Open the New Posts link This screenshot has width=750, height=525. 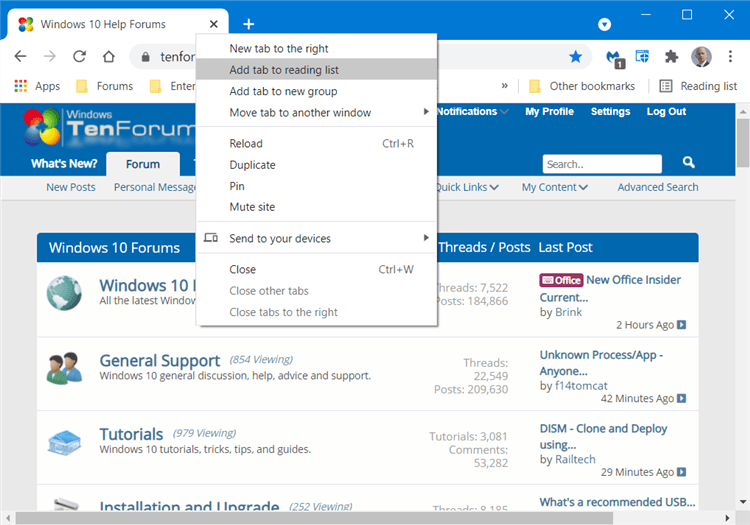point(71,187)
